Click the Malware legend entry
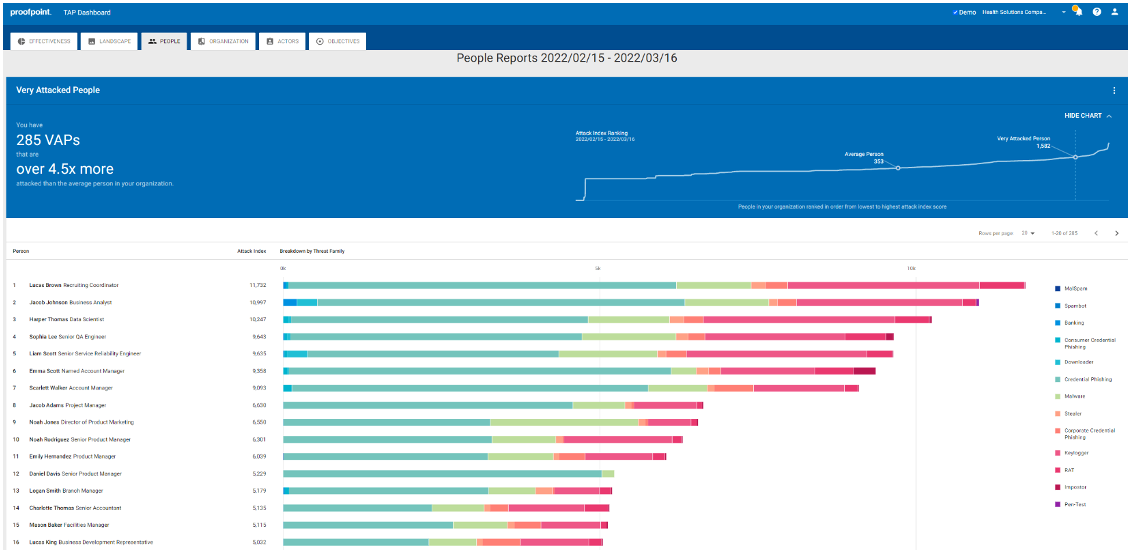This screenshot has height=558, width=1134. 1070,397
